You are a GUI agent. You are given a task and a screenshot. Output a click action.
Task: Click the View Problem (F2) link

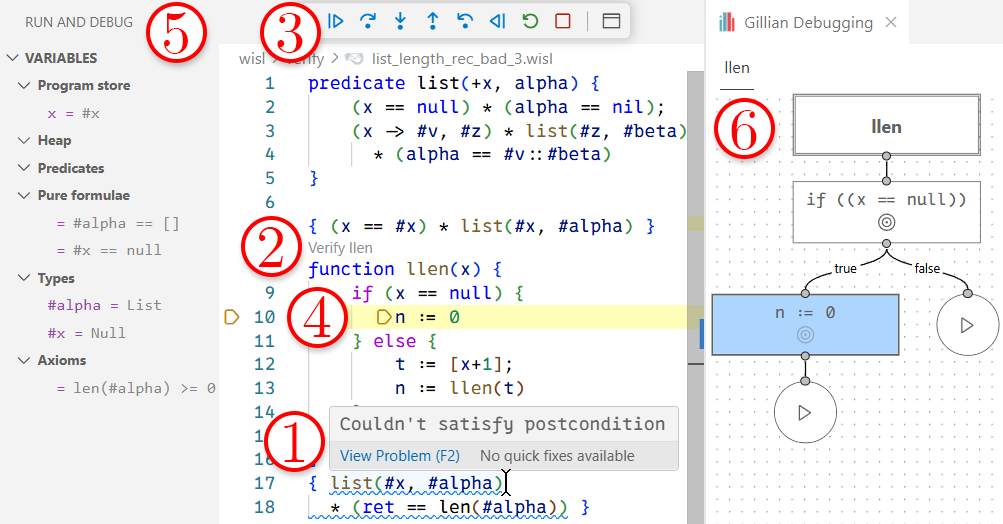click(x=399, y=456)
